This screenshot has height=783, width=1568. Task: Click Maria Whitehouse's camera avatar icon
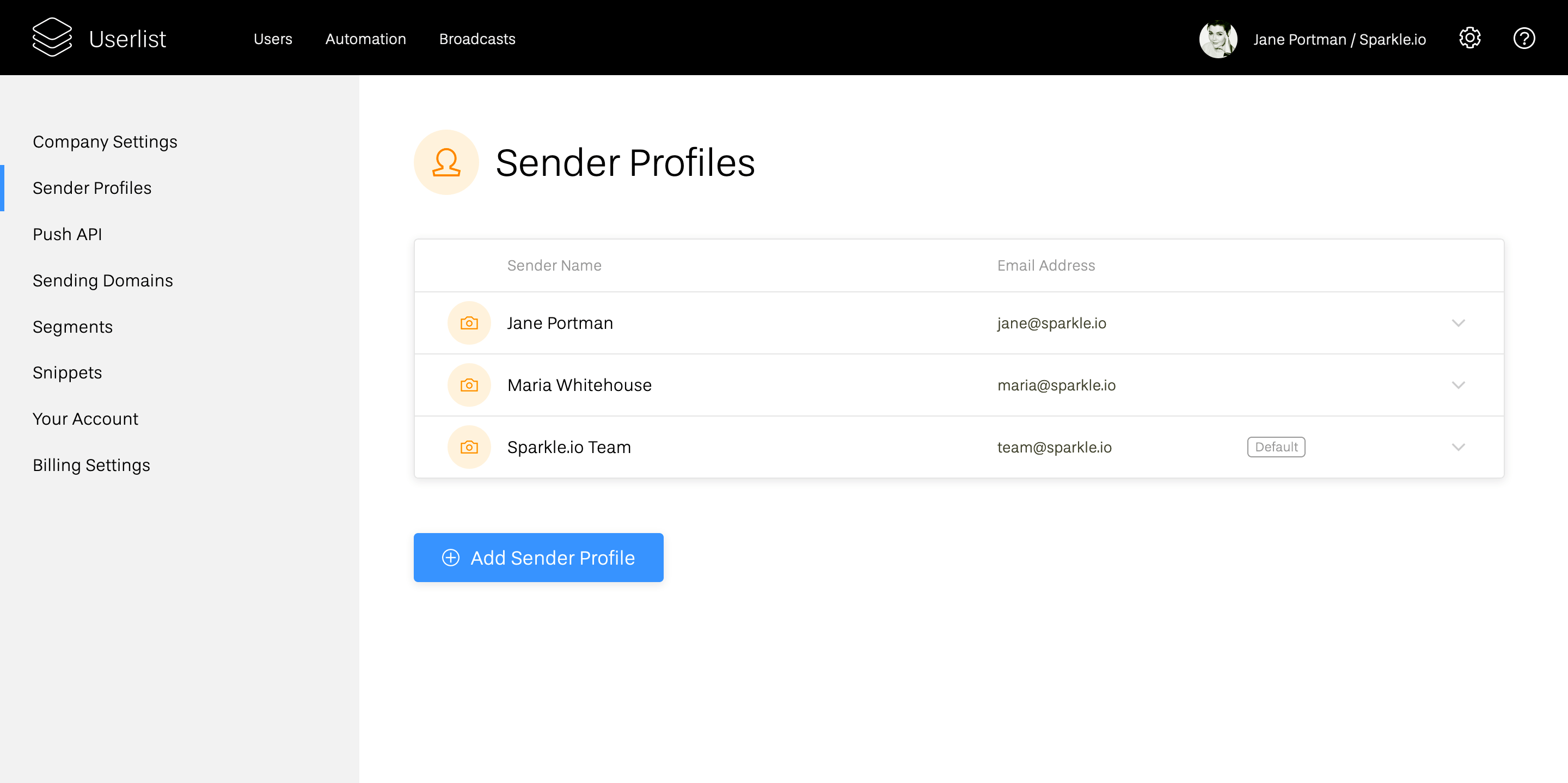(x=469, y=385)
